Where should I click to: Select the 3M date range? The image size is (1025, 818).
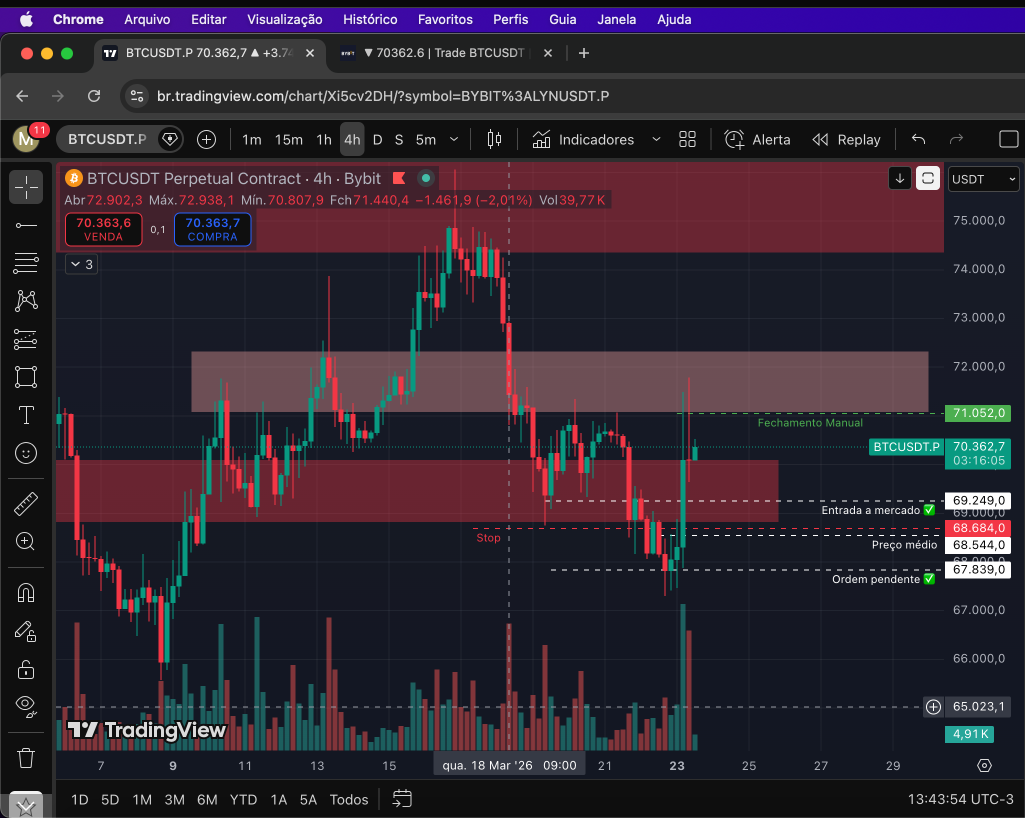tap(174, 799)
